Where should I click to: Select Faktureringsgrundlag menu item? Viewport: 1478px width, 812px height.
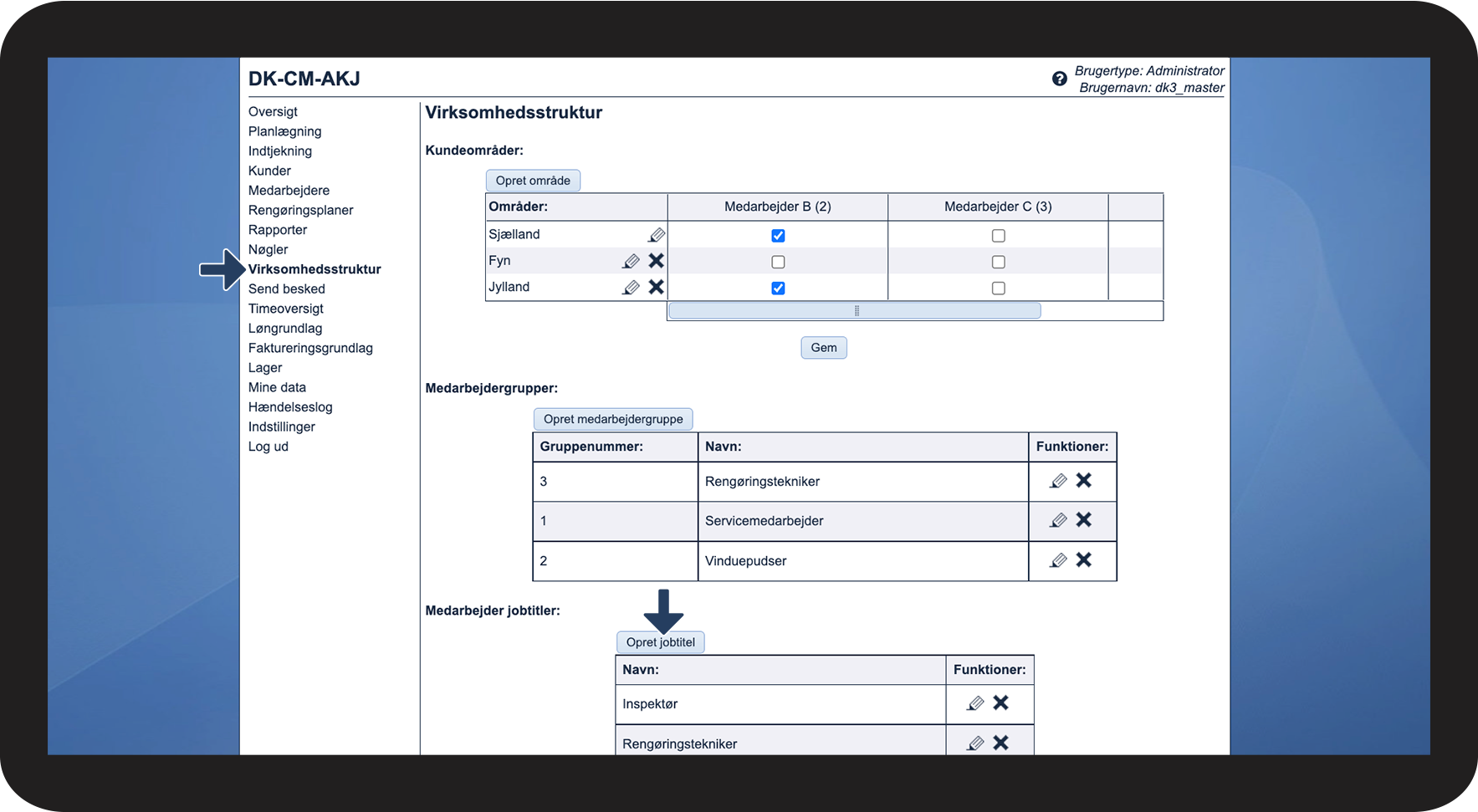(x=310, y=348)
